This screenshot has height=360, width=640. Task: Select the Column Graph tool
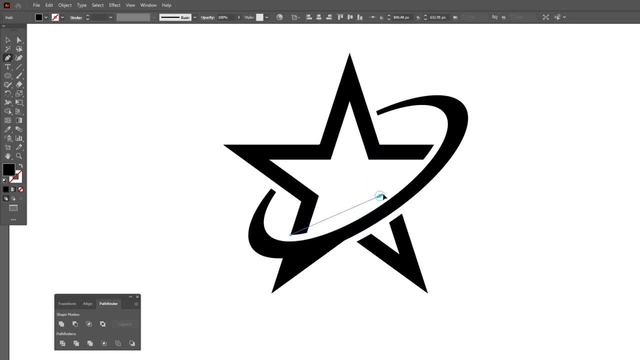[x=19, y=138]
